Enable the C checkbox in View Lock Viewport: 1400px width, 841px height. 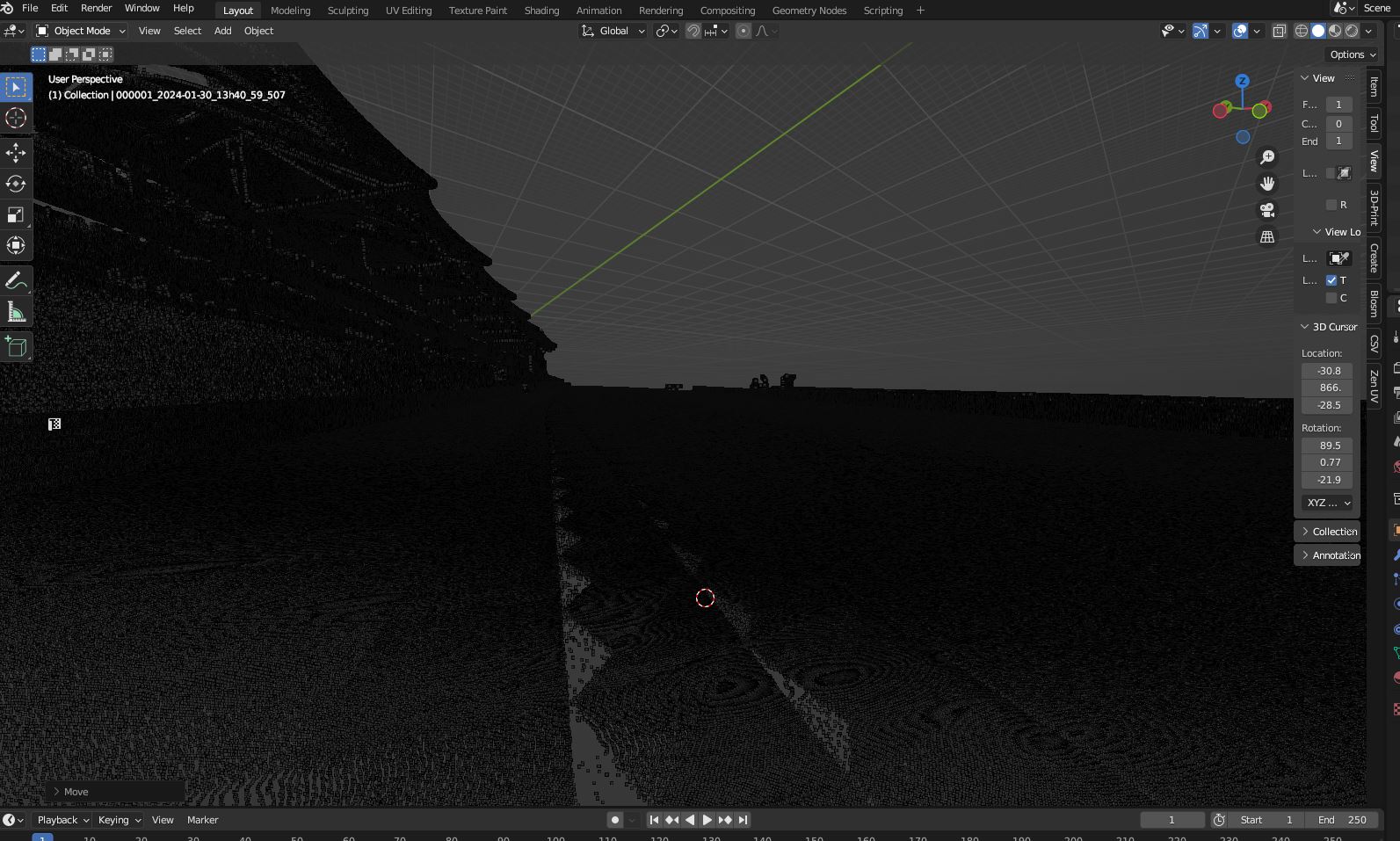click(1331, 298)
